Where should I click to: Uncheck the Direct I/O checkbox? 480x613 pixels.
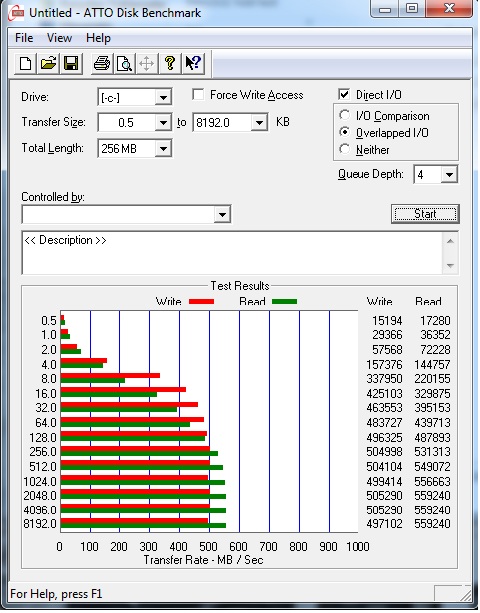click(344, 94)
